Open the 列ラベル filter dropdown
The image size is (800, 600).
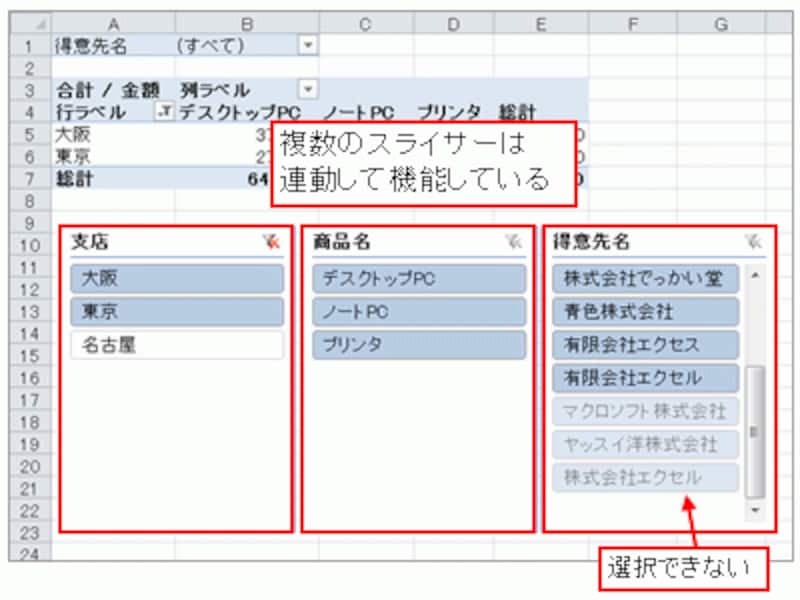[x=308, y=90]
